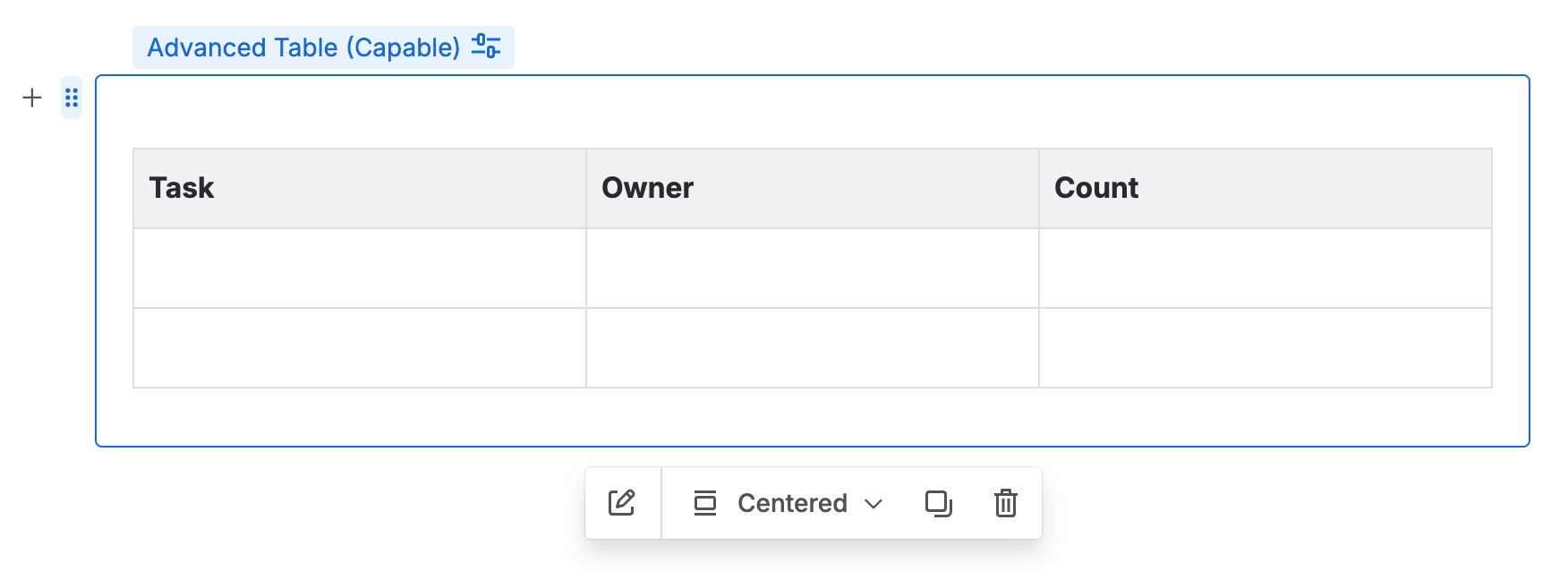
Task: Click the Count header cell
Action: (x=1265, y=188)
